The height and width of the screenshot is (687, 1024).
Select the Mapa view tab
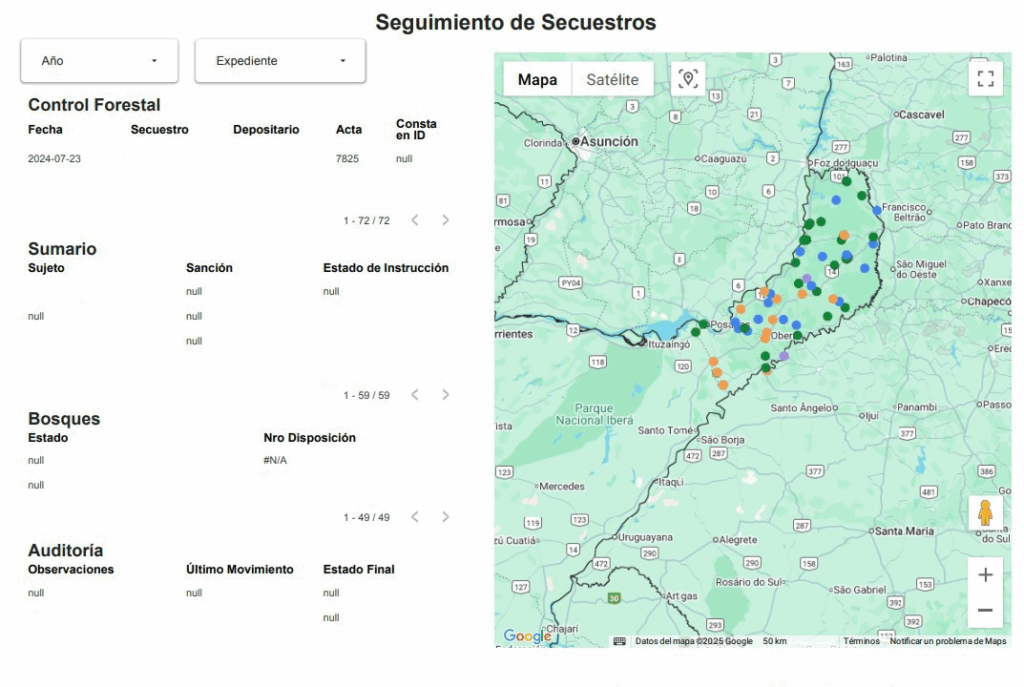pos(537,80)
